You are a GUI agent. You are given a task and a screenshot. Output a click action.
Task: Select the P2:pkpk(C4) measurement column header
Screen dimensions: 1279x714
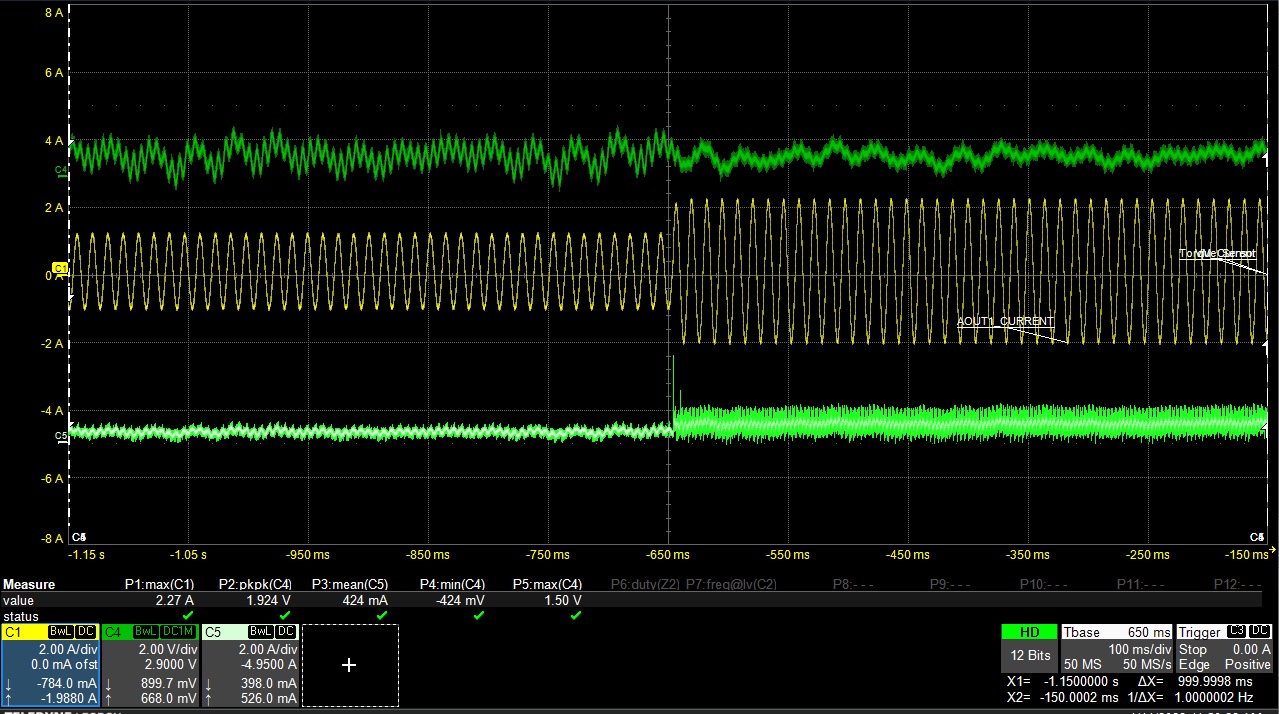click(257, 584)
